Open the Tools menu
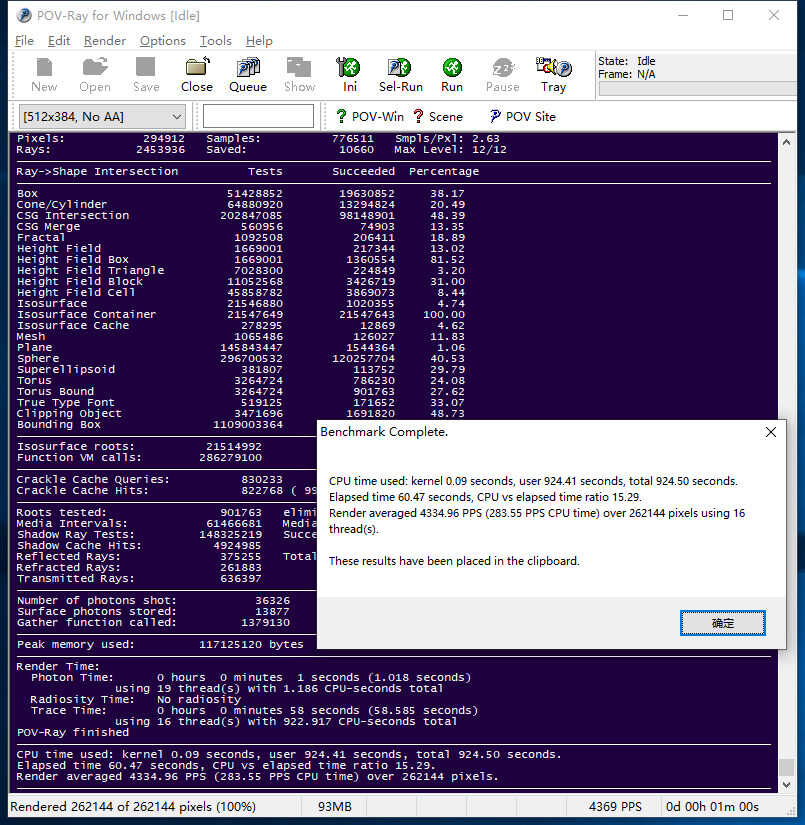The height and width of the screenshot is (825, 805). [215, 41]
